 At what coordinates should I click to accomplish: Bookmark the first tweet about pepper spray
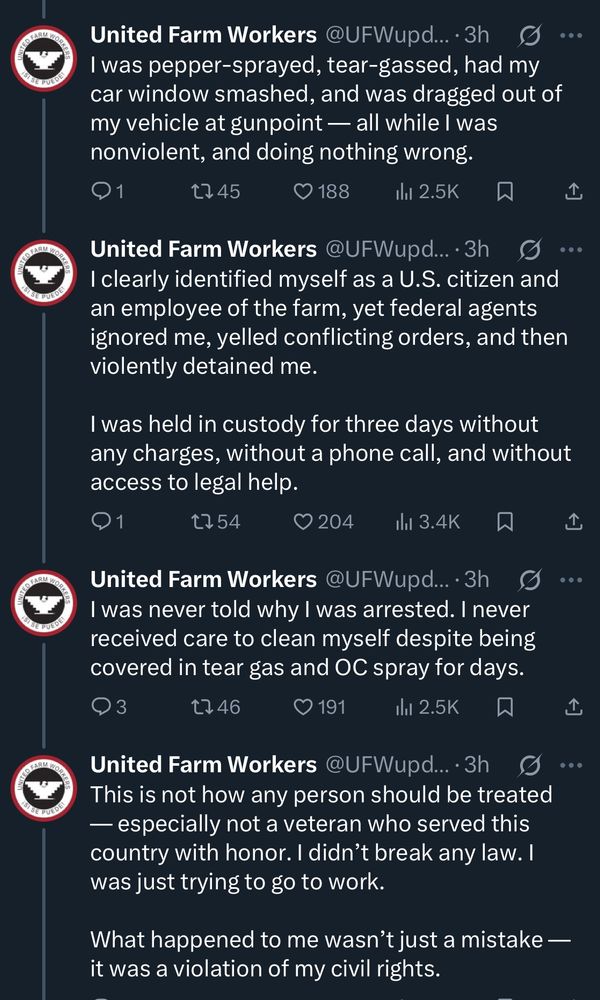click(505, 190)
